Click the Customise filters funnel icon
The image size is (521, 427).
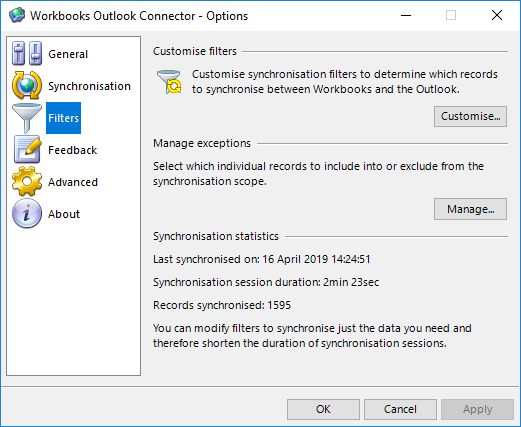169,82
